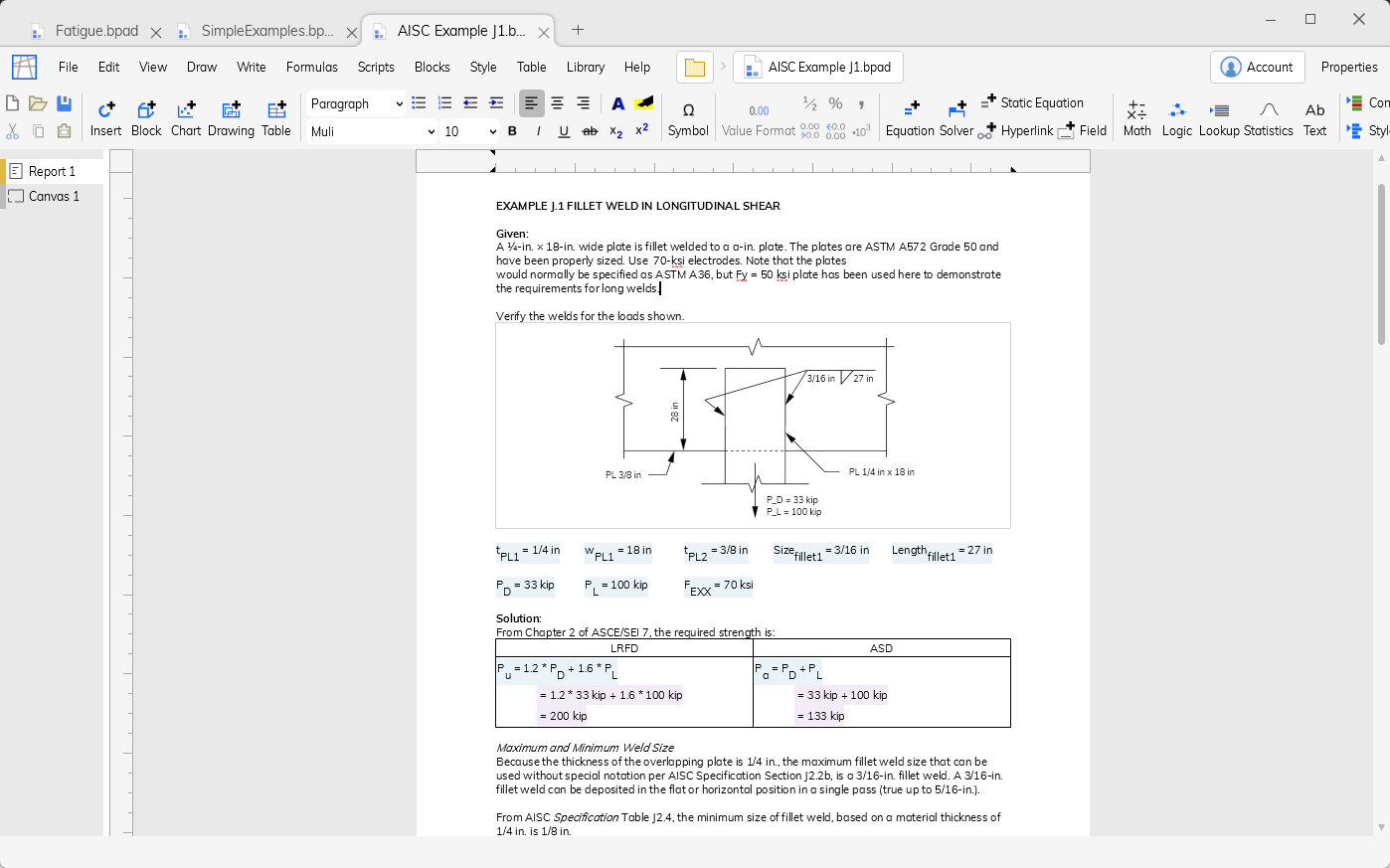Open the Muli font dropdown
Screen dimensions: 1390x868
click(x=372, y=131)
